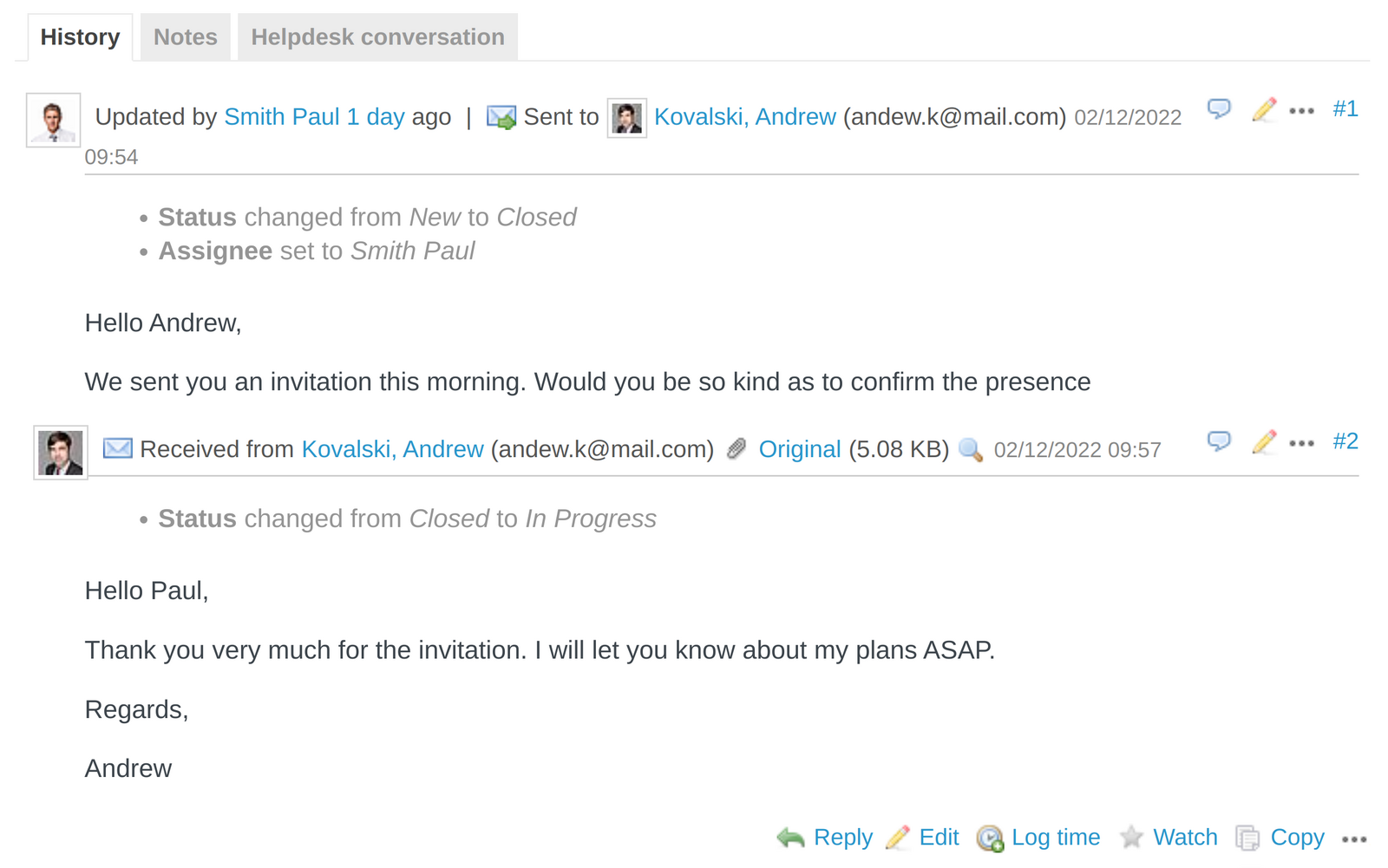
Task: Toggle watching with the Watch star
Action: (1132, 837)
